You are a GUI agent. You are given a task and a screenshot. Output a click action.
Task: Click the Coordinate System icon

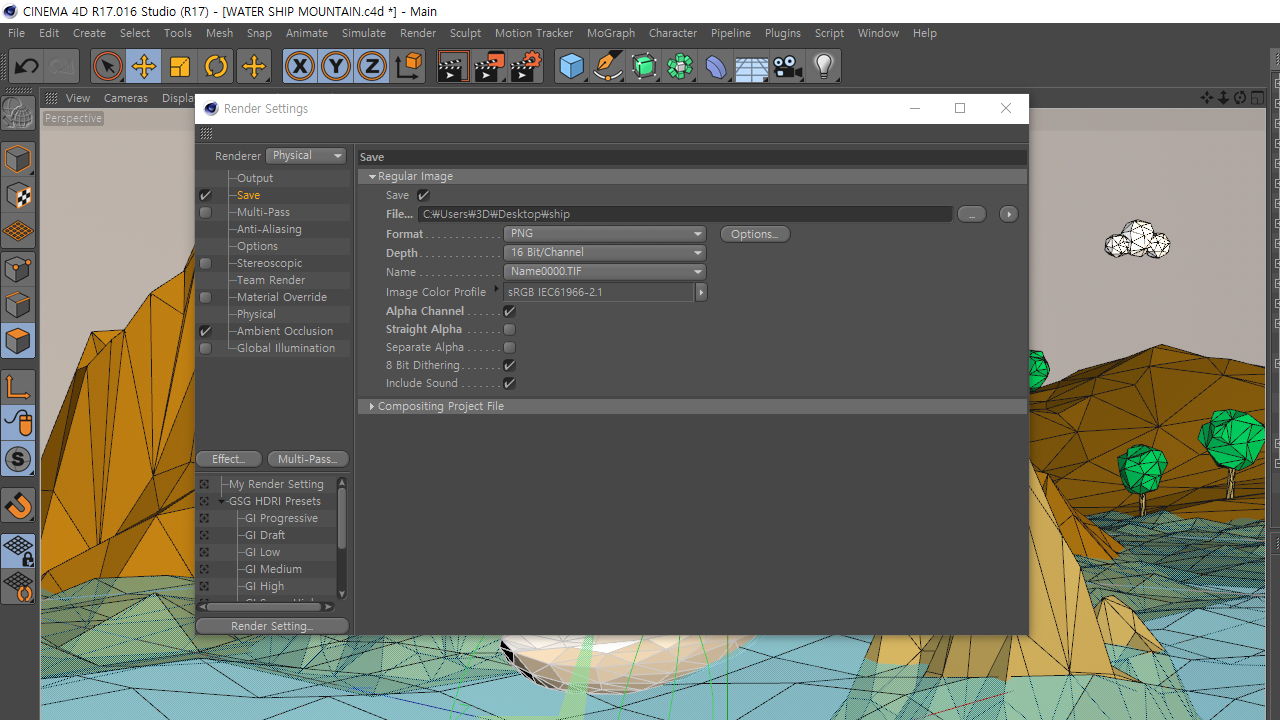coord(408,67)
